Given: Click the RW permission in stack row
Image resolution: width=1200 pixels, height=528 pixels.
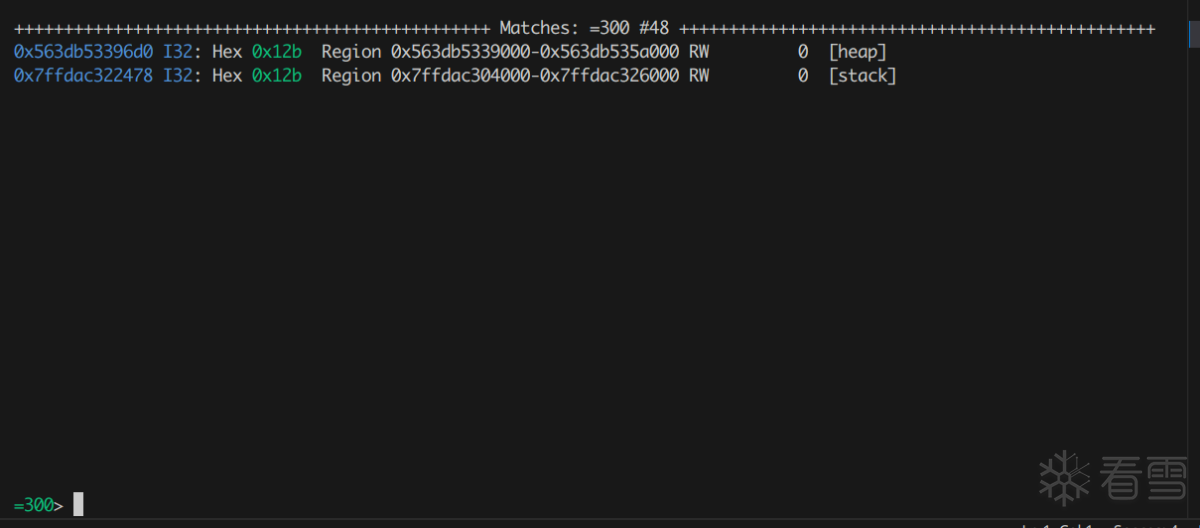Looking at the screenshot, I should pyautogui.click(x=699, y=76).
